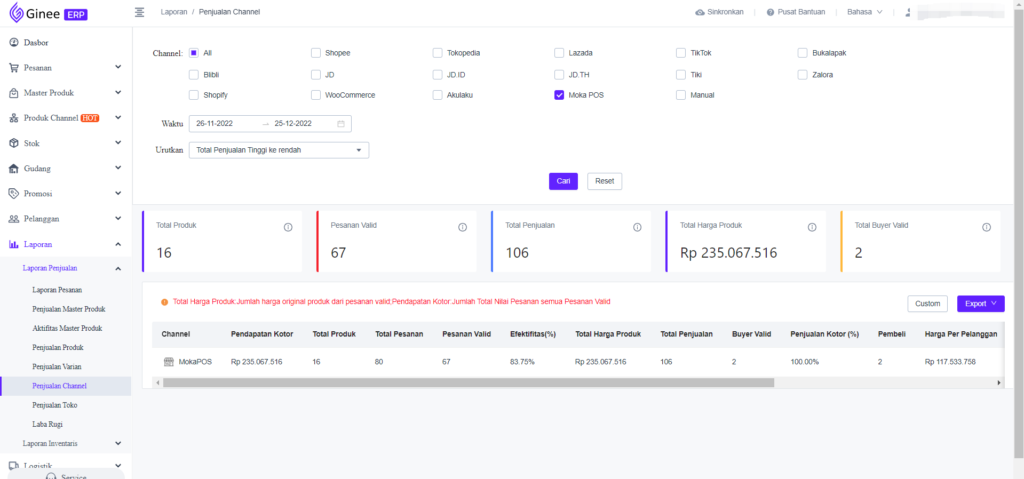Check the WooCommerce channel checkbox
1024x479 pixels.
tap(315, 95)
